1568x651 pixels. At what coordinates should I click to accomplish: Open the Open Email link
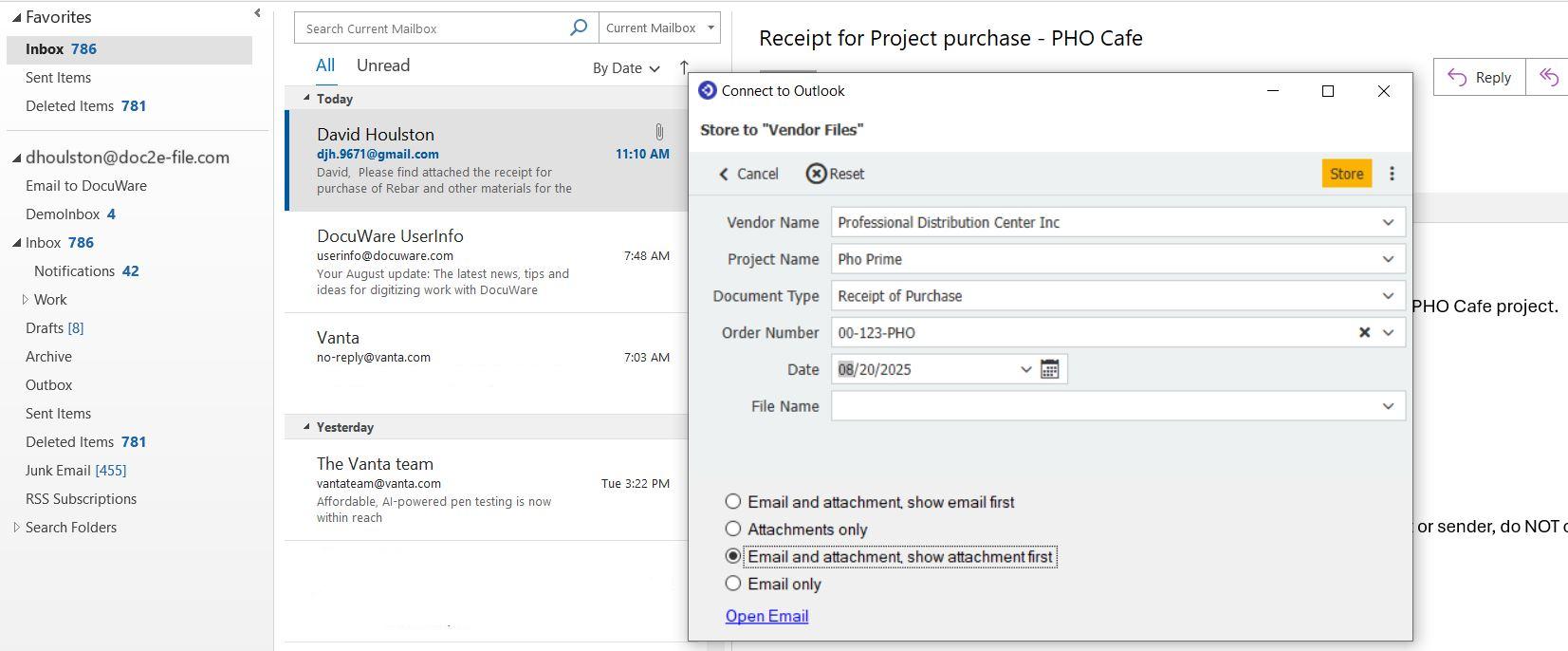[x=766, y=616]
